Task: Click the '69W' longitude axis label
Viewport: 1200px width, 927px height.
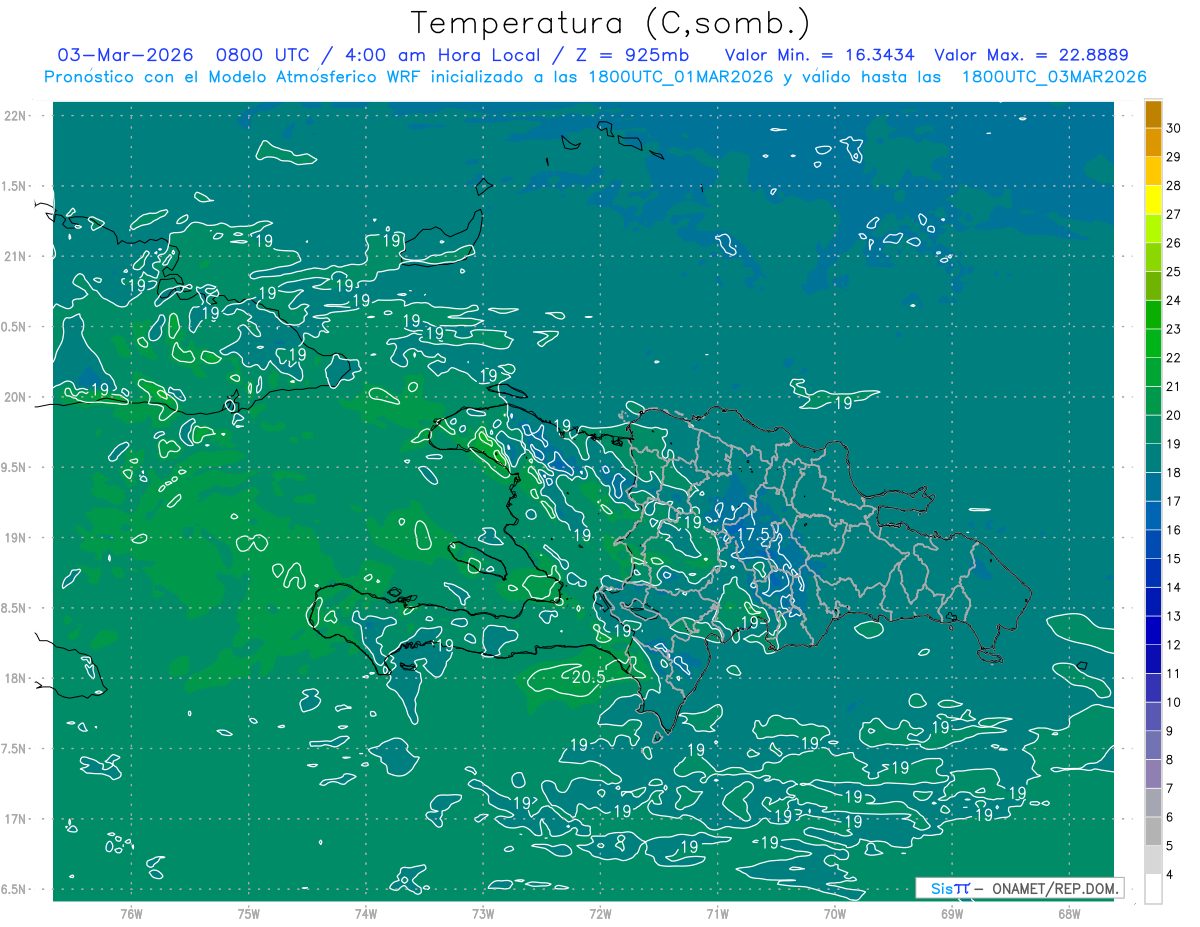Action: [952, 913]
